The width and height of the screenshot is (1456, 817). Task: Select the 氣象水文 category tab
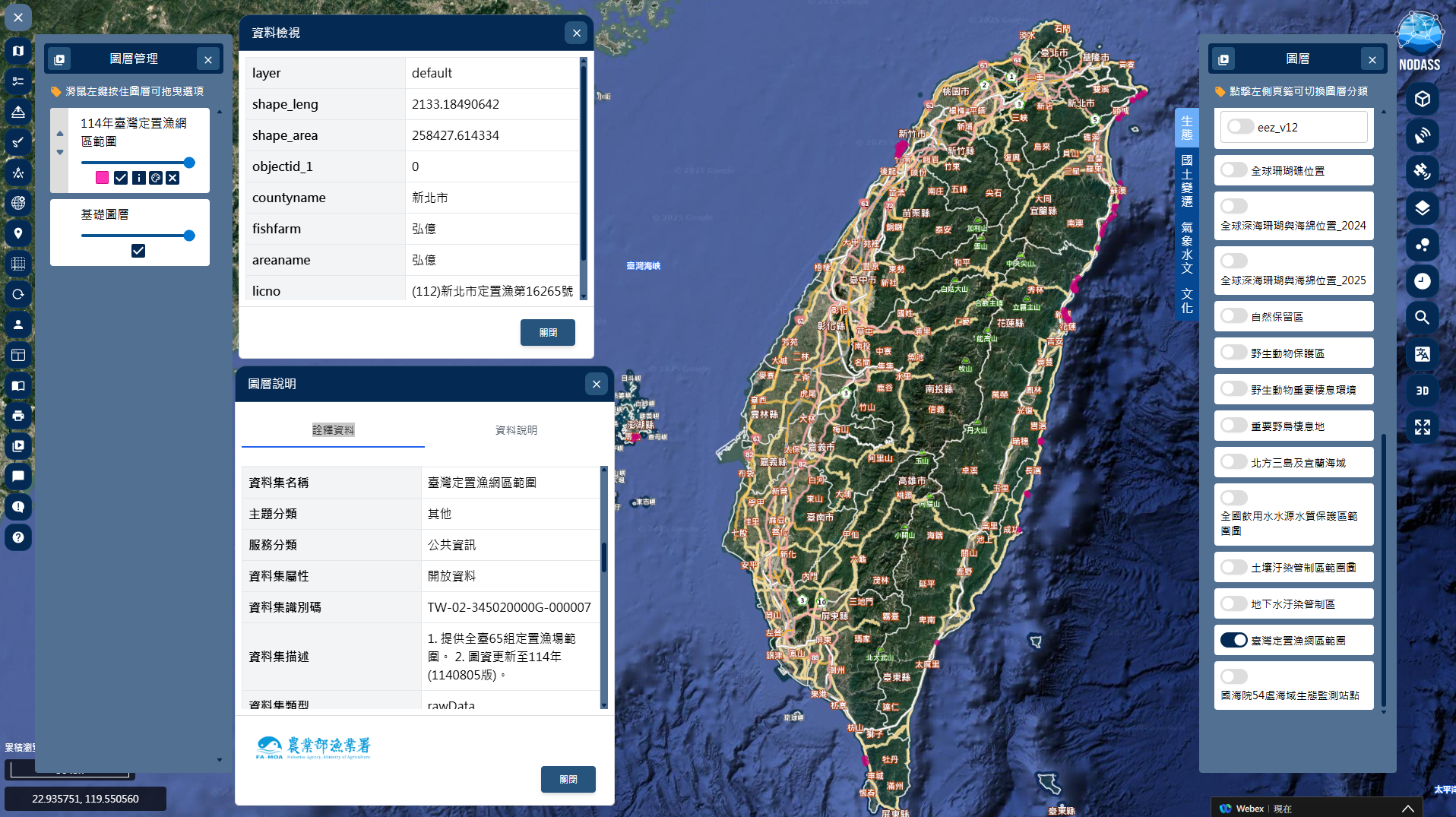pos(1186,248)
